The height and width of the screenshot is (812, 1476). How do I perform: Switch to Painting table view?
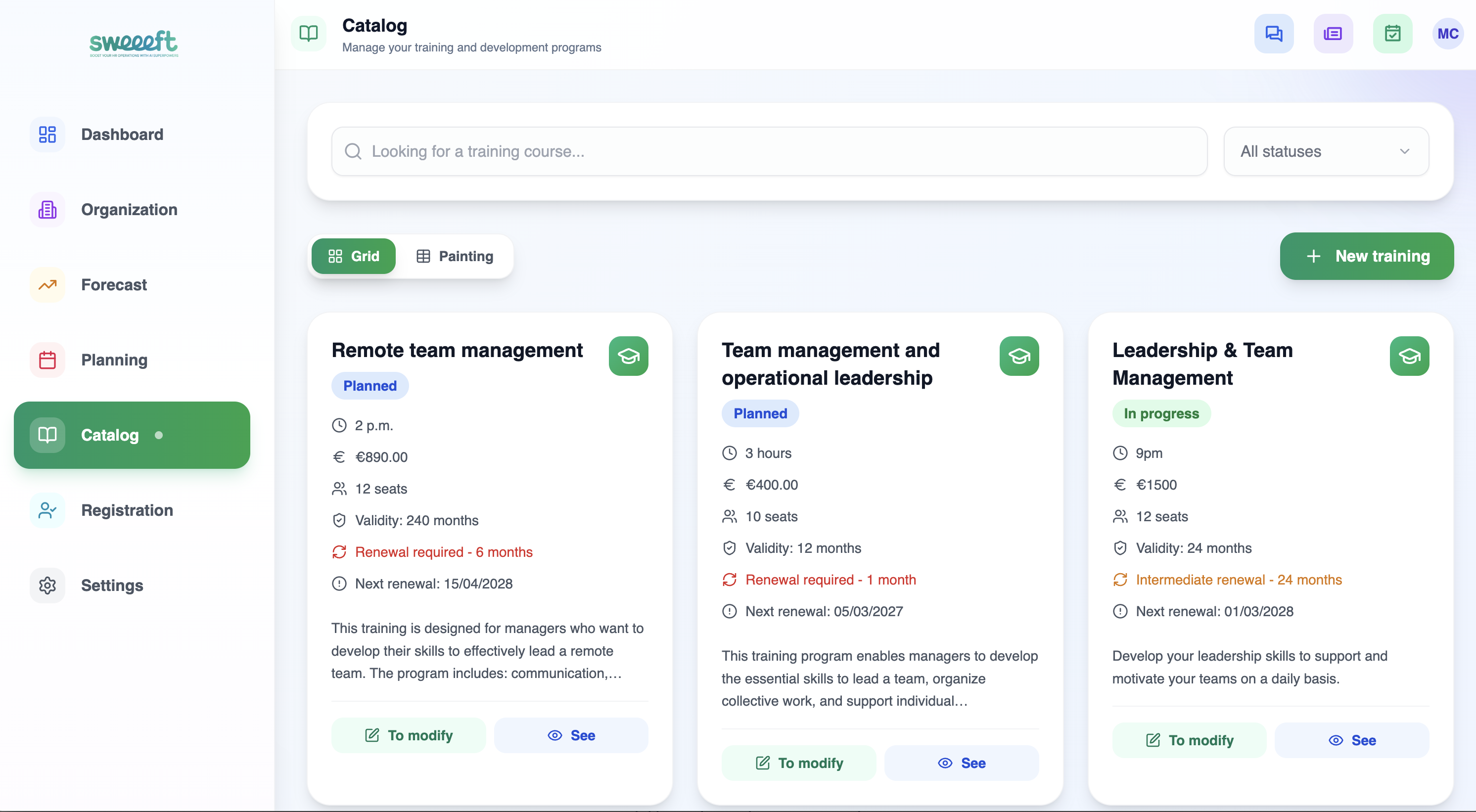point(455,256)
